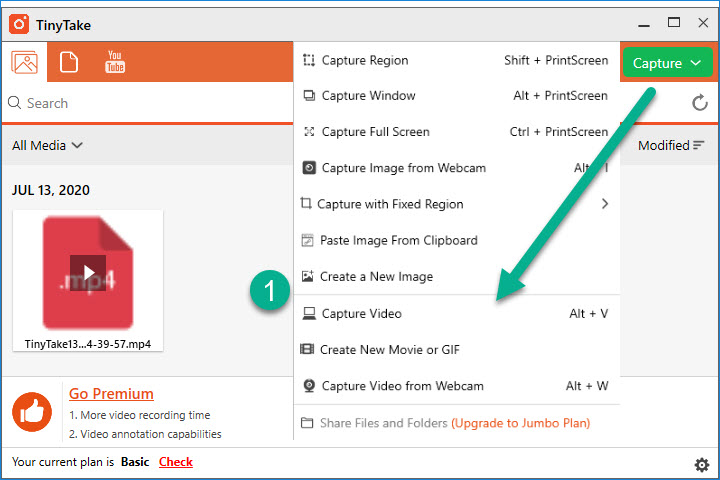
Task: Expand Capture with Fixed Region submenu
Action: click(x=604, y=204)
